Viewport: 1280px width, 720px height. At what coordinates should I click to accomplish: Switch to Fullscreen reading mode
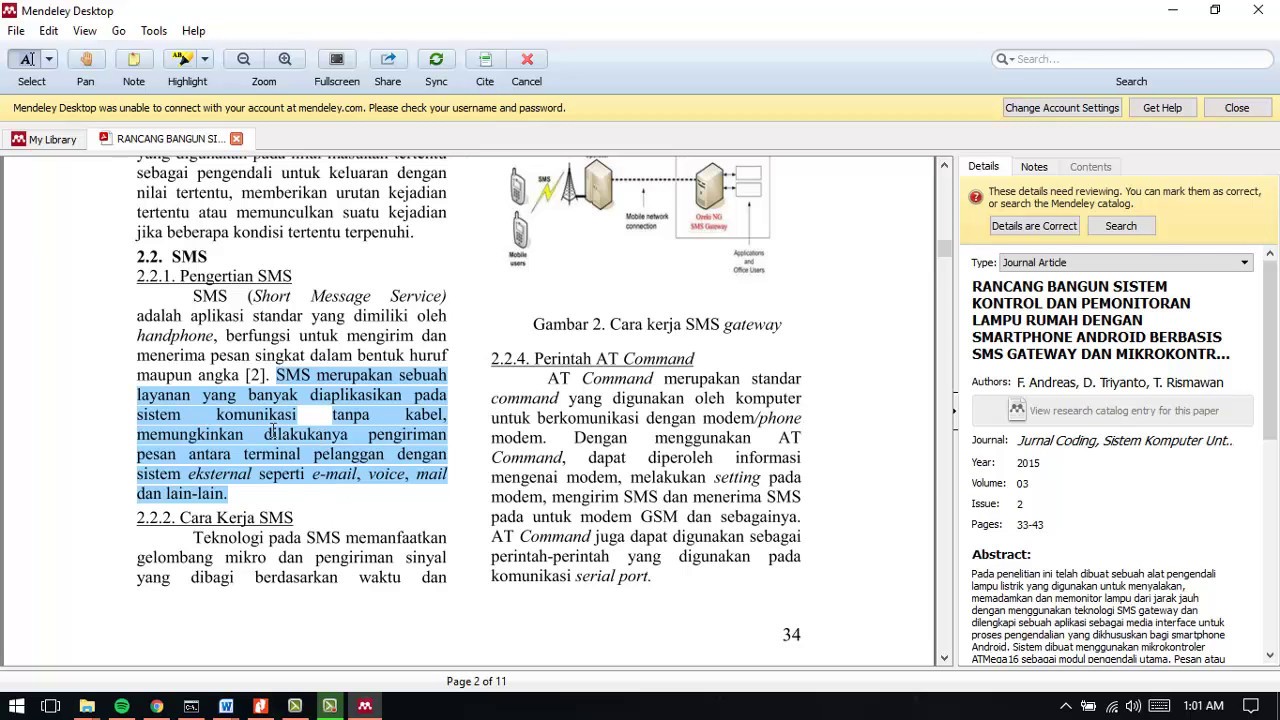pyautogui.click(x=337, y=59)
